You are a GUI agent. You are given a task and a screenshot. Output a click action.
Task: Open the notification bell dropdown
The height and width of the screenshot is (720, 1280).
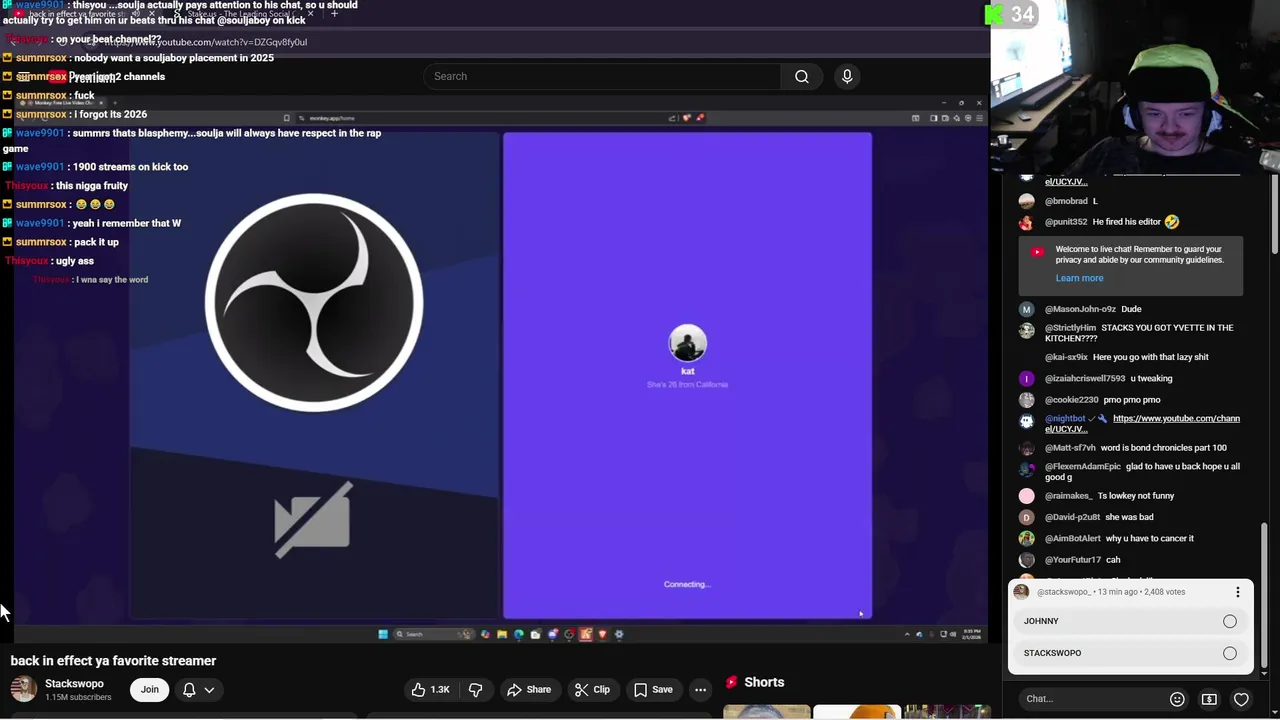[x=198, y=689]
